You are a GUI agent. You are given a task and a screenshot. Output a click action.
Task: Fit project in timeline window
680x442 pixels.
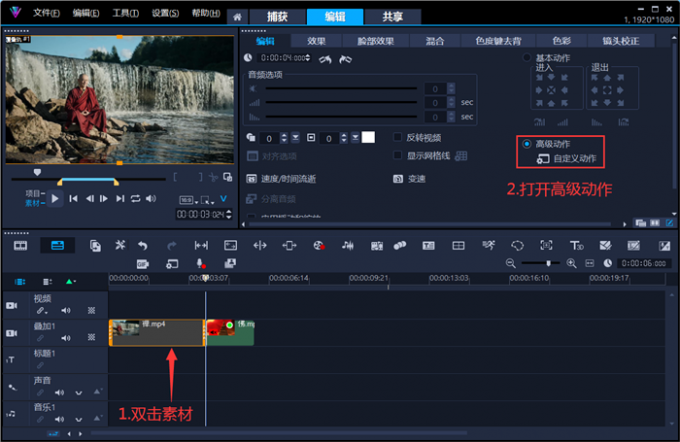point(589,263)
